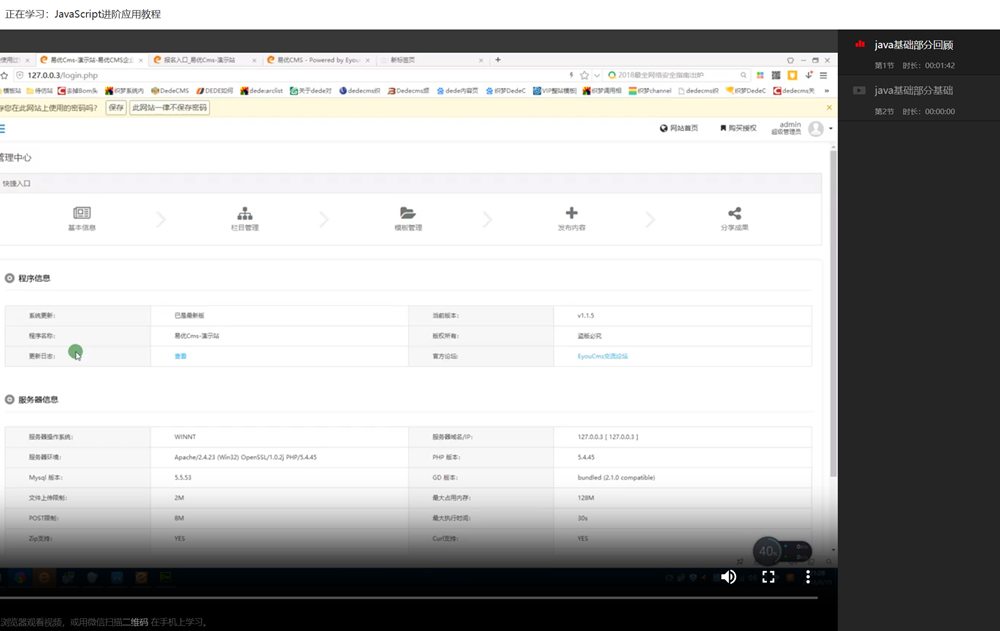Select the 栏目管理 folder icon

[244, 215]
